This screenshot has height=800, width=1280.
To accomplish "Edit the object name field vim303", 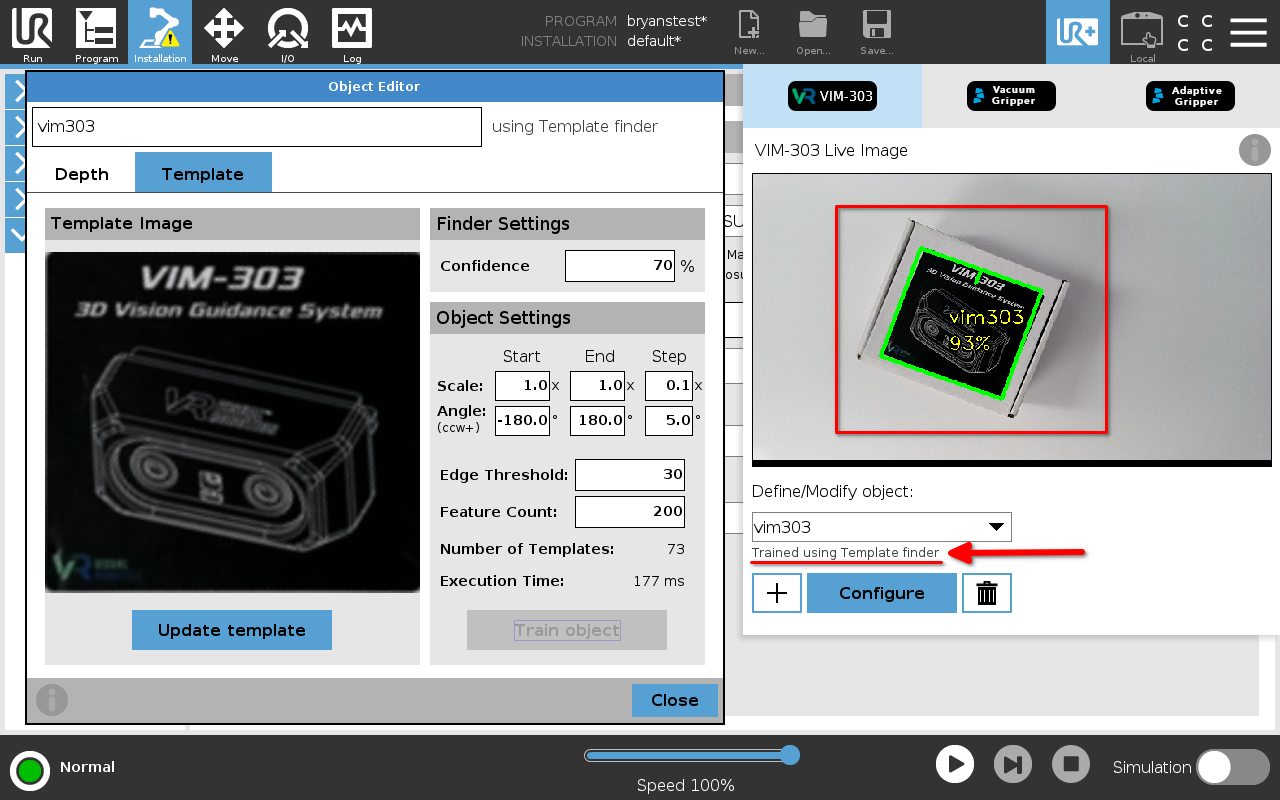I will [257, 127].
